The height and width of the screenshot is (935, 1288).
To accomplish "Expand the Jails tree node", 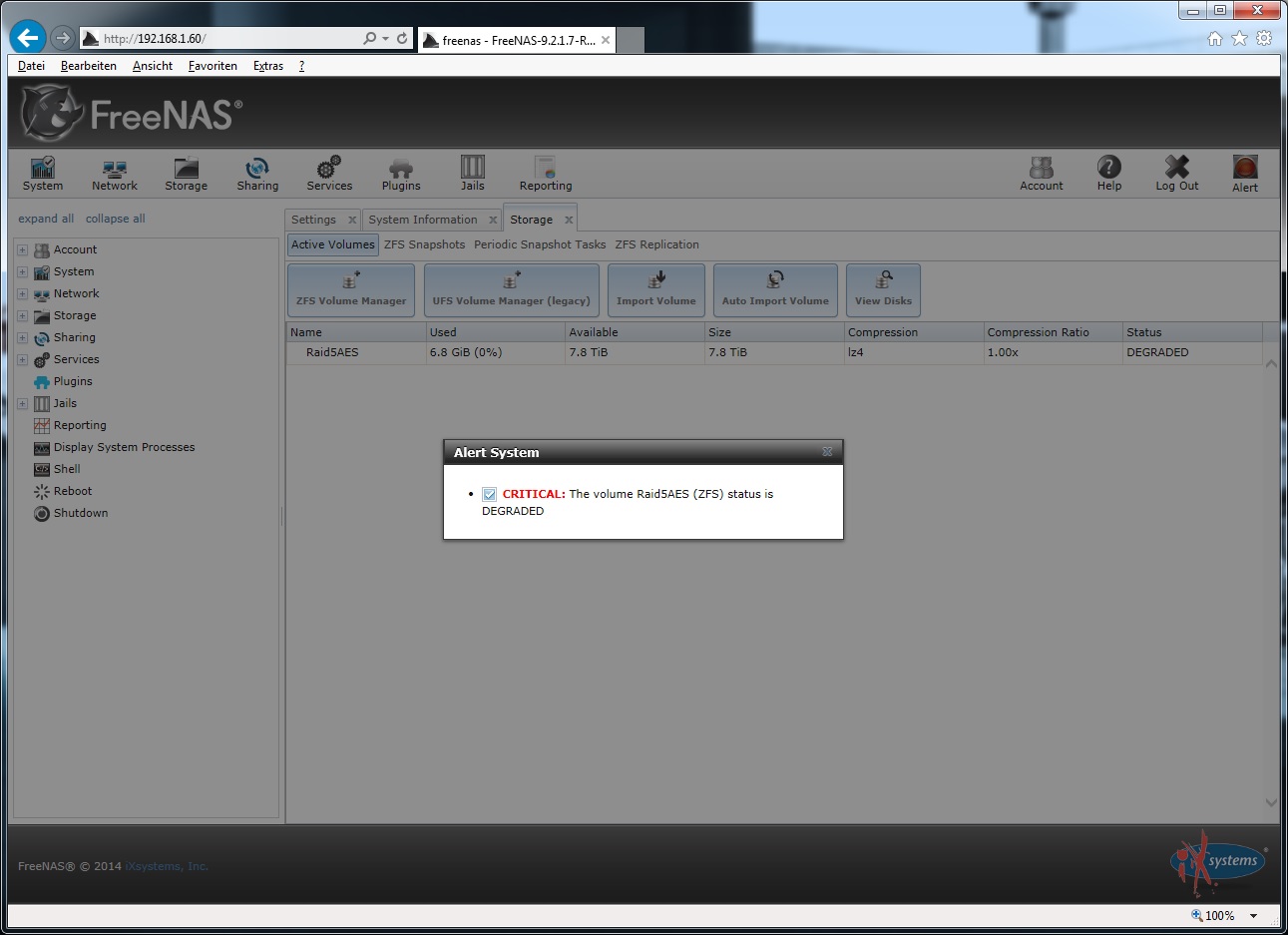I will point(22,403).
